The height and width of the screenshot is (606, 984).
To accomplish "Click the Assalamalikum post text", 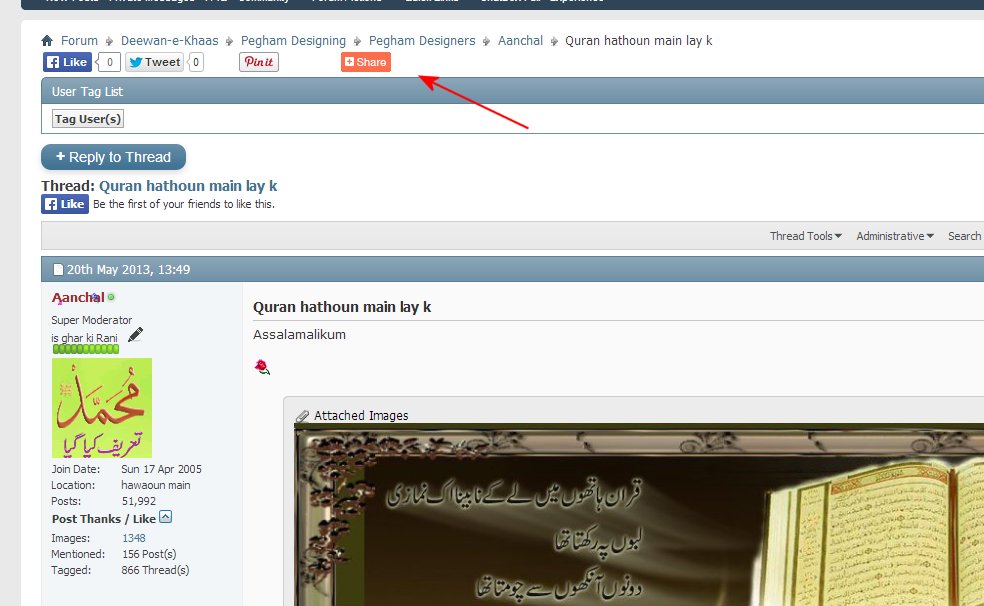I will pyautogui.click(x=299, y=334).
